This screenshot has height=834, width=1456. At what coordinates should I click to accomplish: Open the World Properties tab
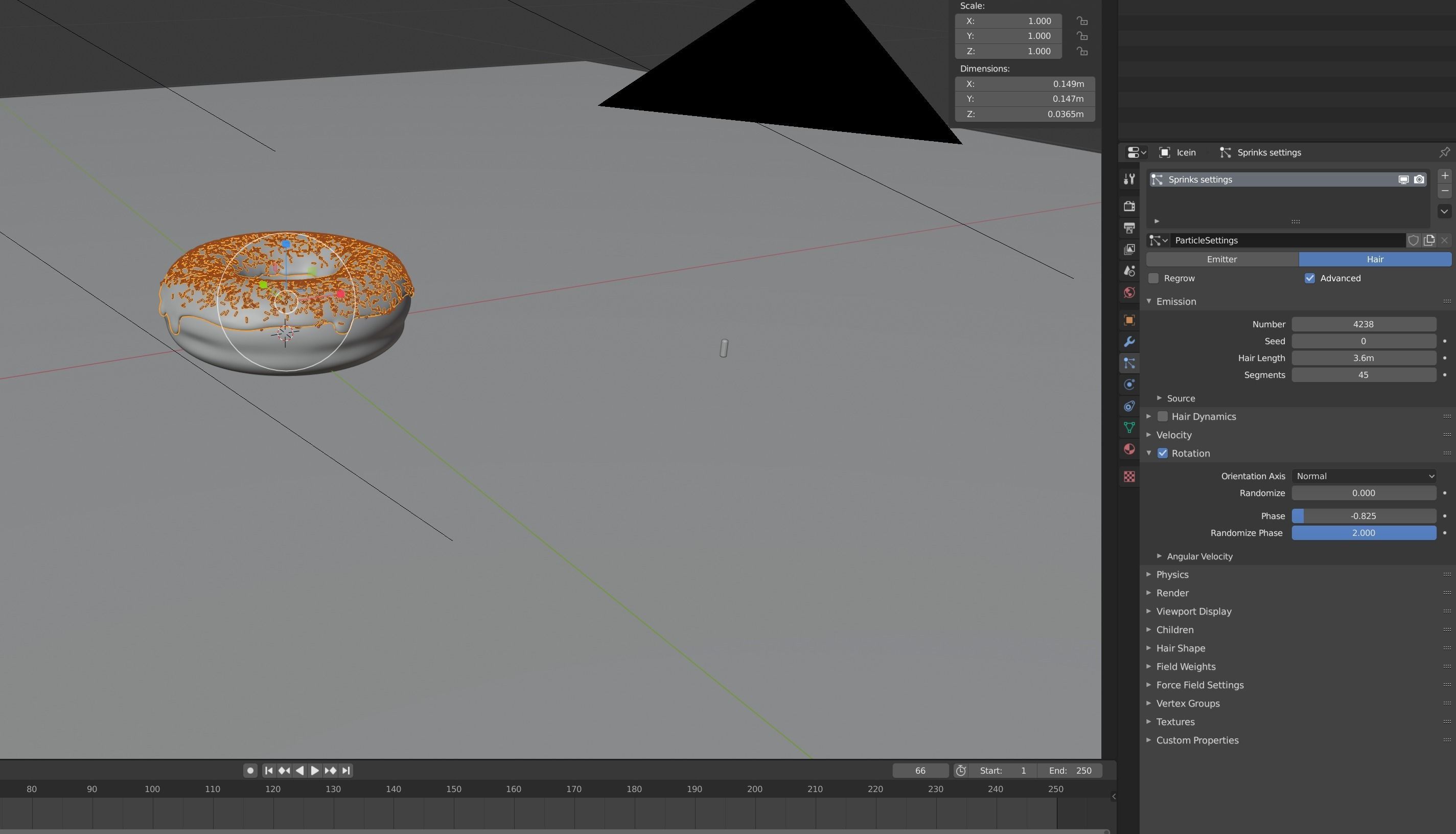pos(1128,292)
